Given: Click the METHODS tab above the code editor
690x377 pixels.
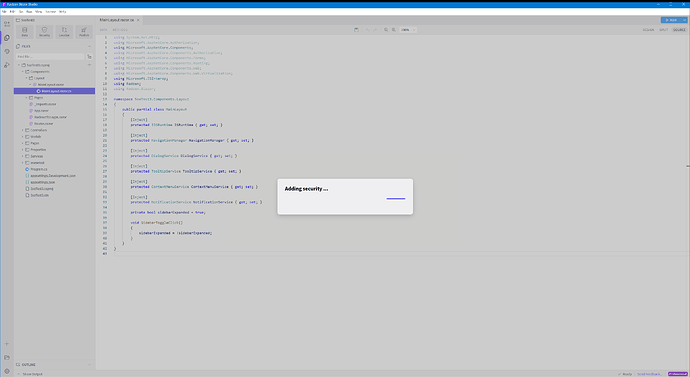Looking at the screenshot, I should [x=120, y=30].
